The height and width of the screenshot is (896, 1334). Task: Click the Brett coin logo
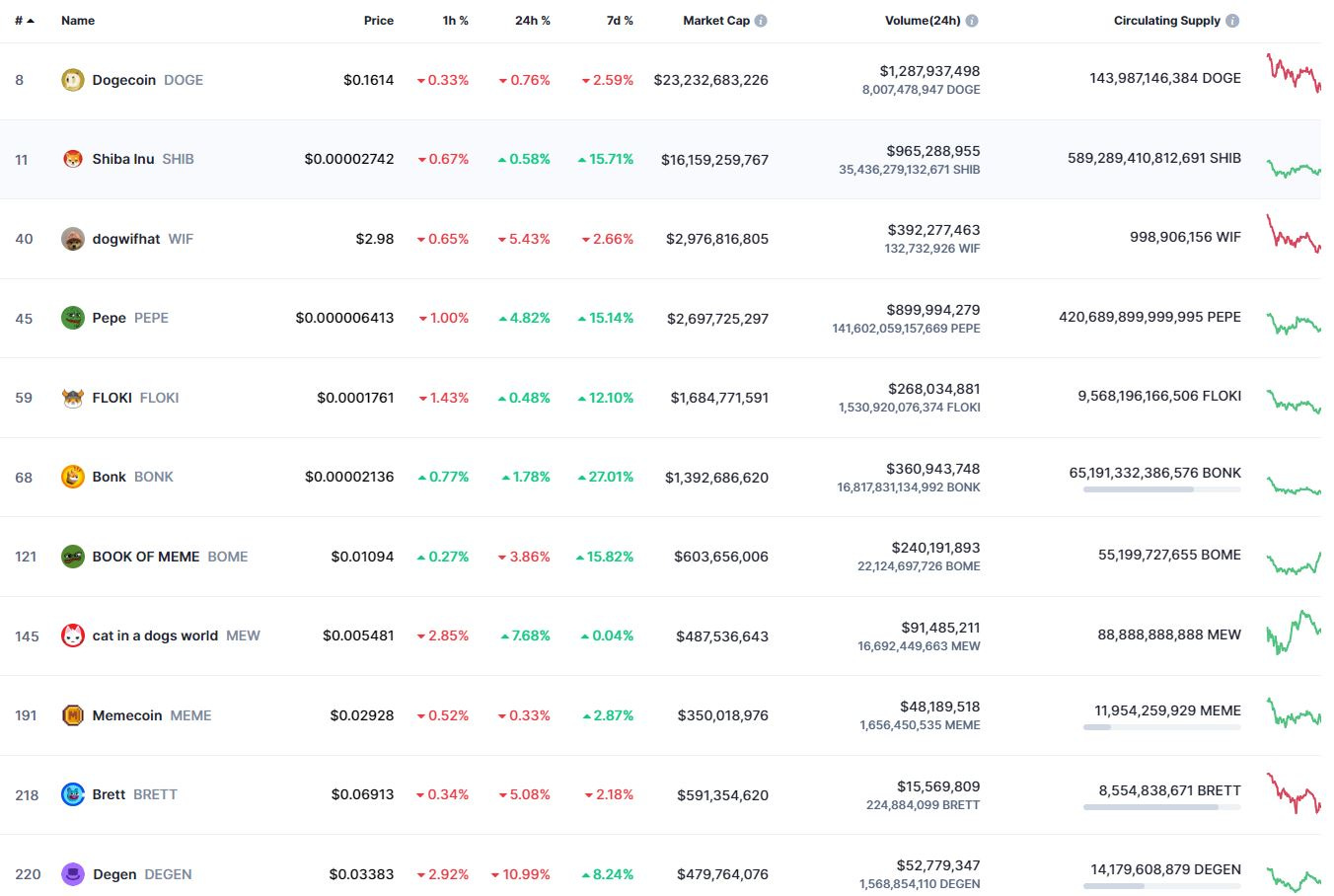click(73, 794)
